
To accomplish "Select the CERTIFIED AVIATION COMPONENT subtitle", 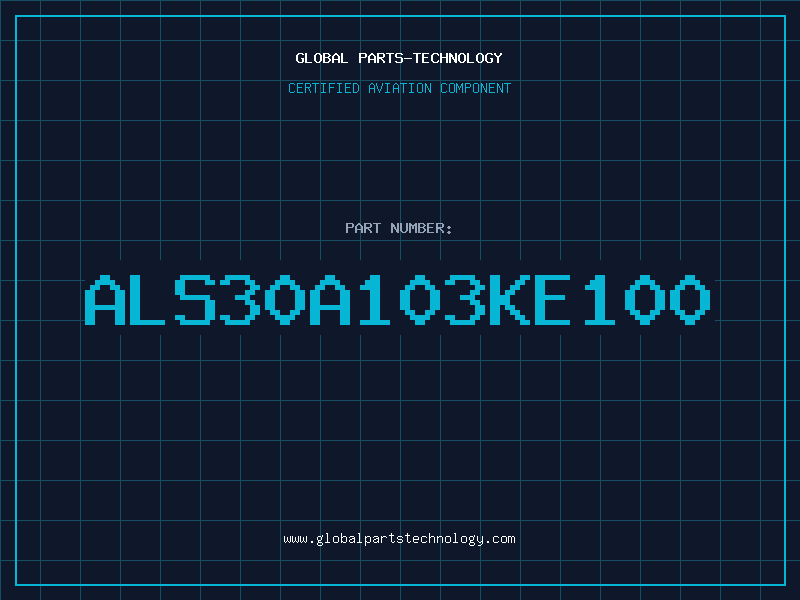I will tap(399, 88).
